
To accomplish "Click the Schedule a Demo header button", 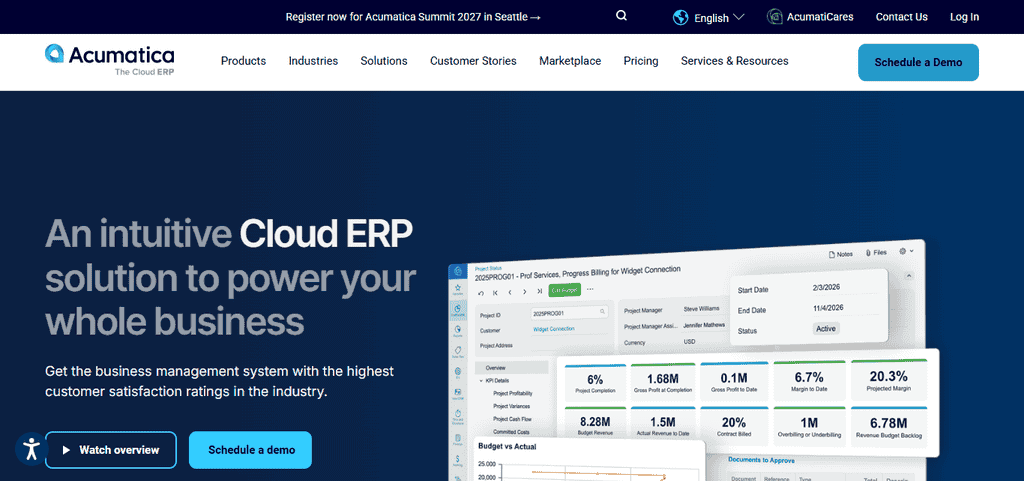I will (918, 63).
